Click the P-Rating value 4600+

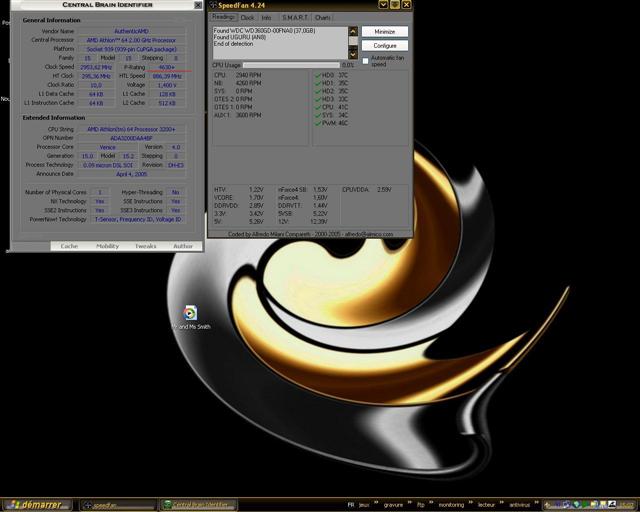167,67
